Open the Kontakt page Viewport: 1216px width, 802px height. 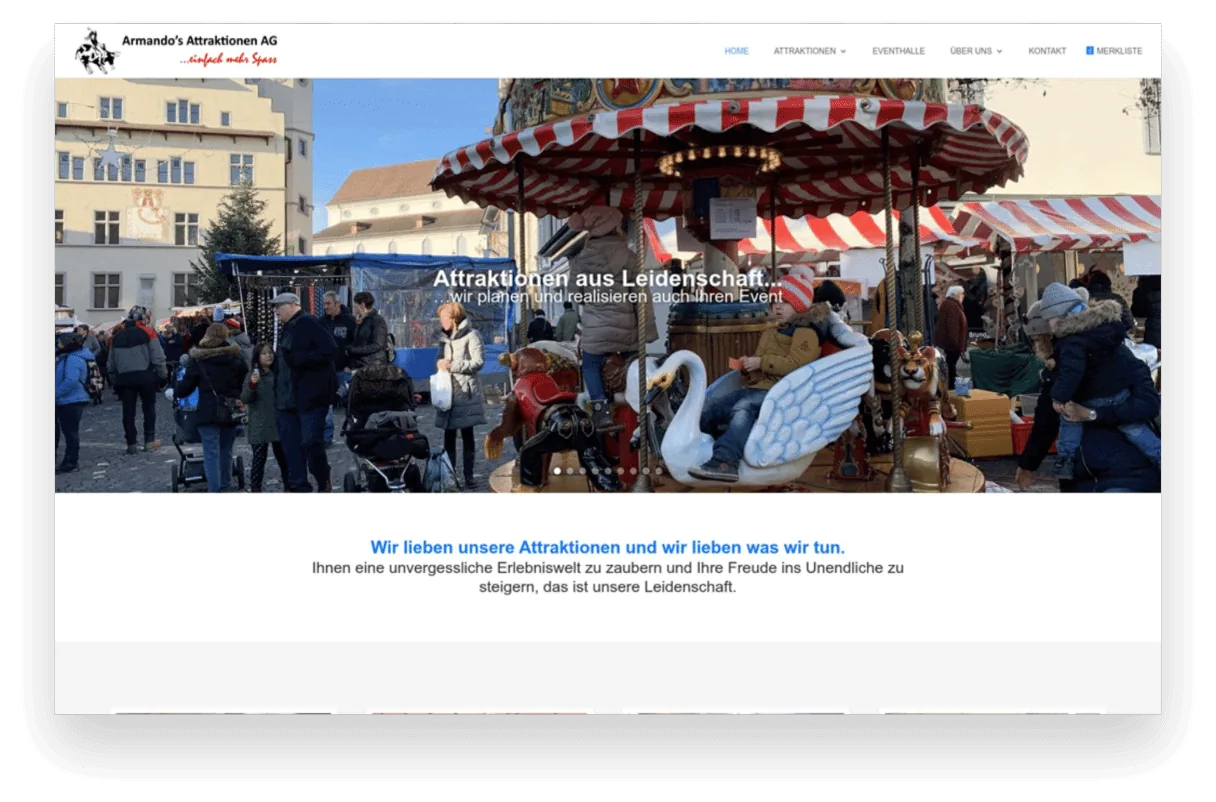[x=1047, y=51]
